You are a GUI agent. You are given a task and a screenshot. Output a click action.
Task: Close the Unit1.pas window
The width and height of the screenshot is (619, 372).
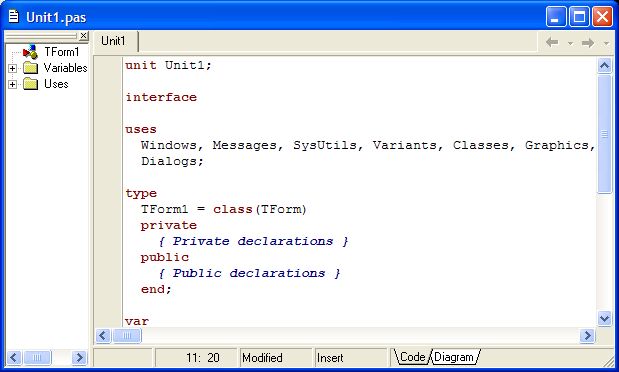click(x=602, y=17)
